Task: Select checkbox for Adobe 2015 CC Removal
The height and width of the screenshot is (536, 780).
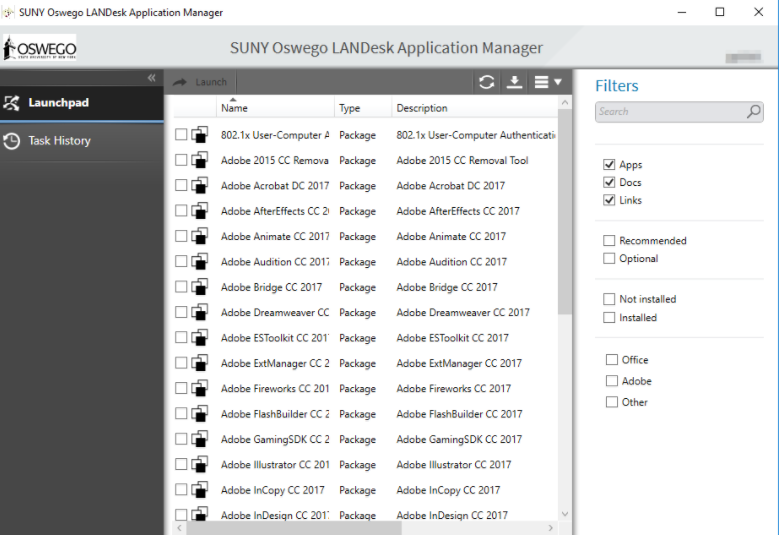Action: coord(181,160)
